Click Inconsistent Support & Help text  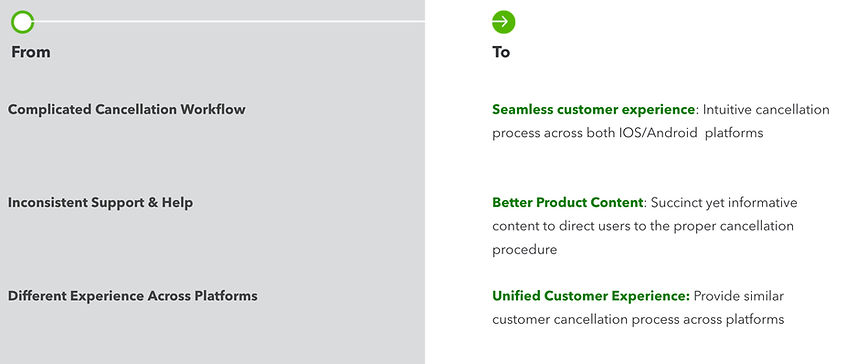coord(100,203)
